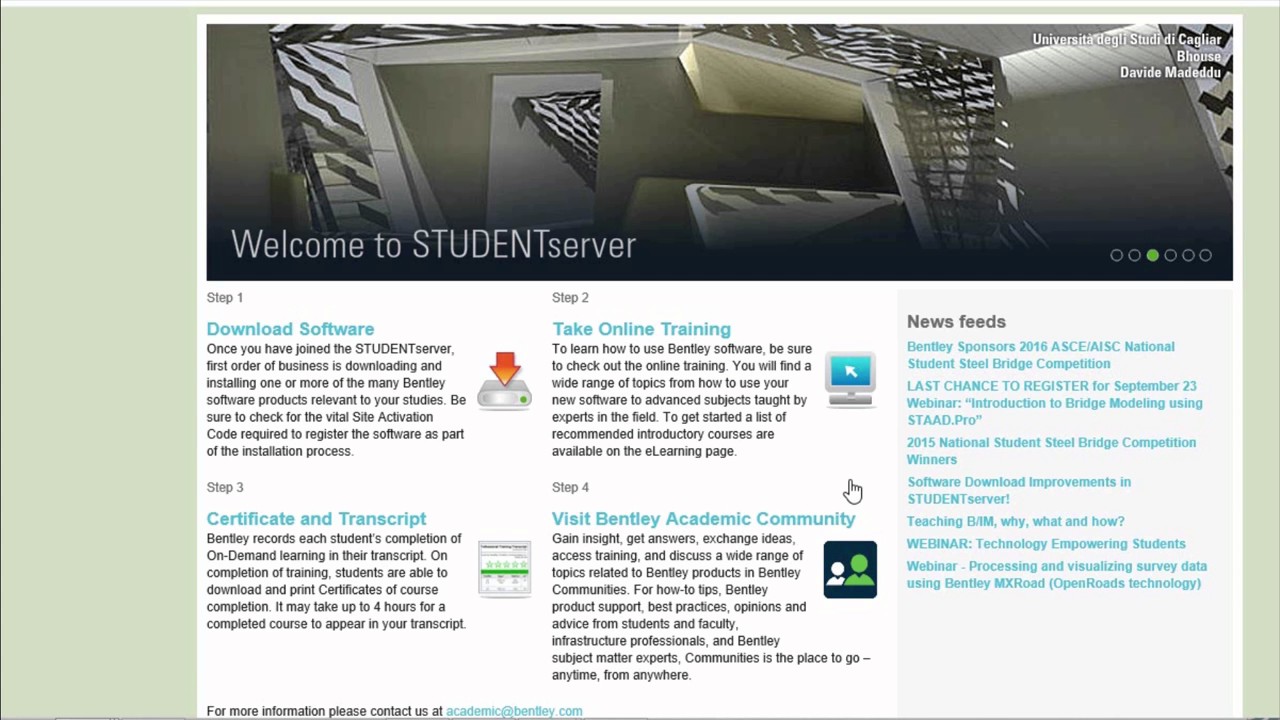This screenshot has width=1280, height=720.
Task: Select the third highlighted carousel dot
Action: click(x=1152, y=255)
